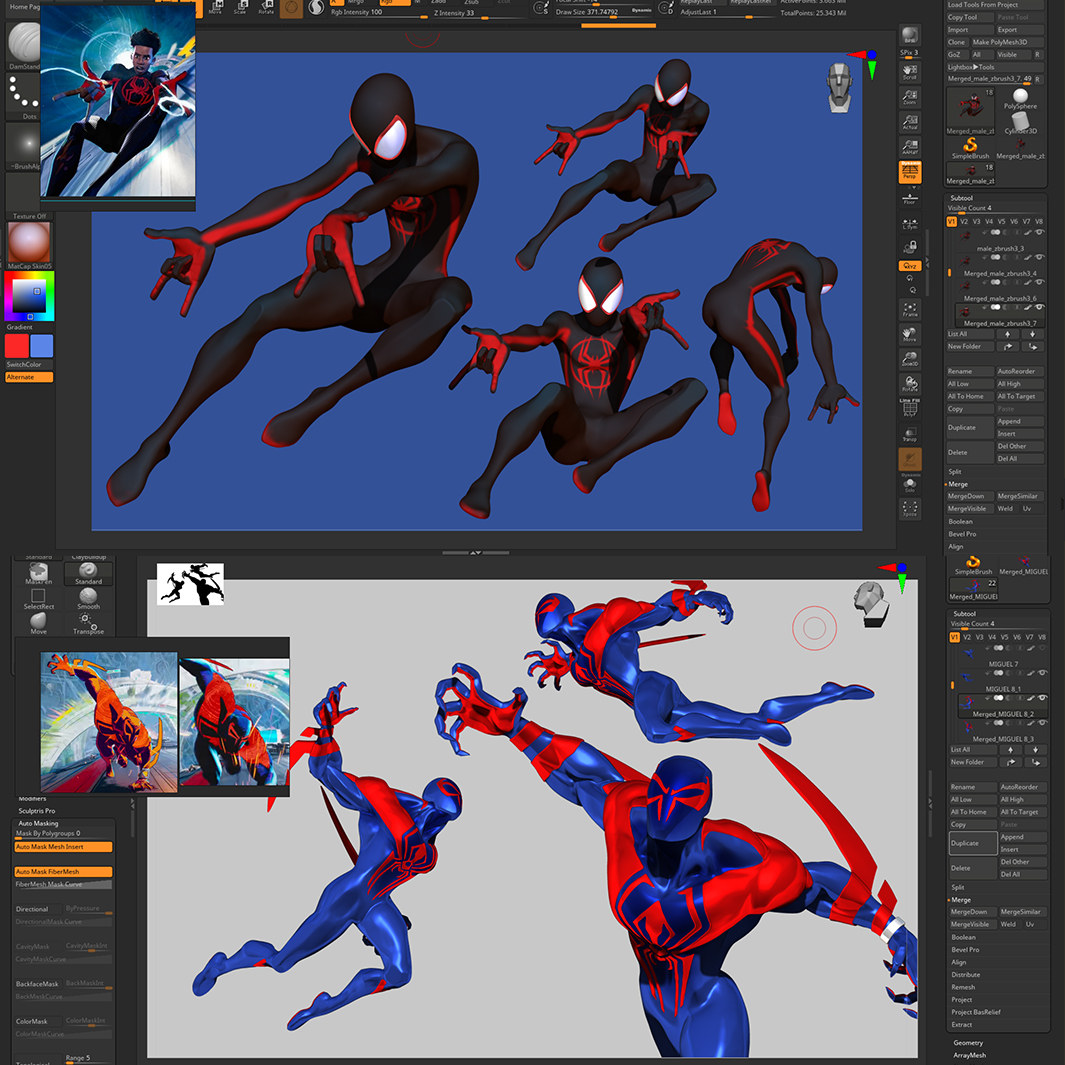Click All To Target in bottom window
Image resolution: width=1065 pixels, height=1065 pixels.
click(x=1022, y=812)
